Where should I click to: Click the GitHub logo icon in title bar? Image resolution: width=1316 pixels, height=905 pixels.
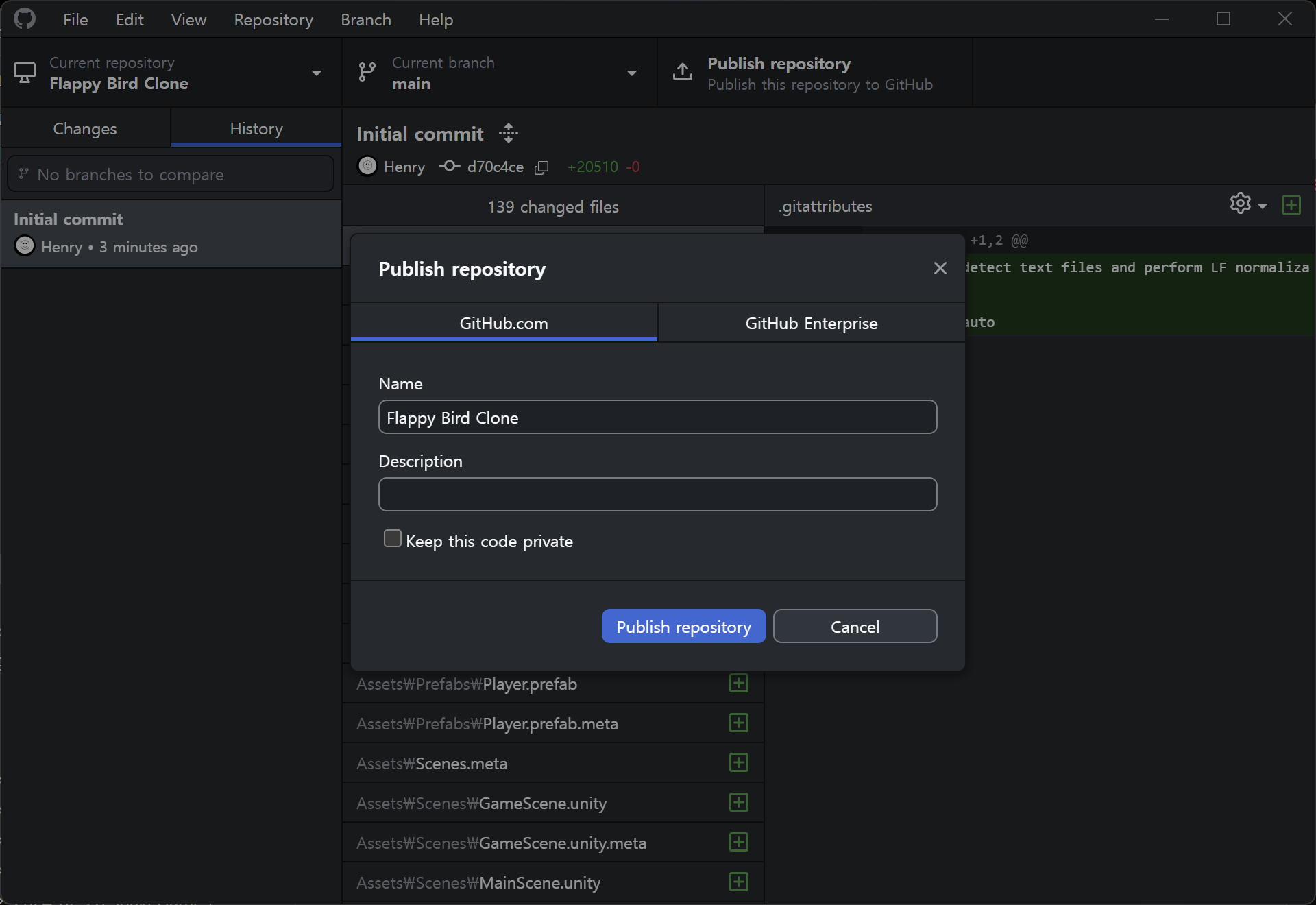point(25,19)
